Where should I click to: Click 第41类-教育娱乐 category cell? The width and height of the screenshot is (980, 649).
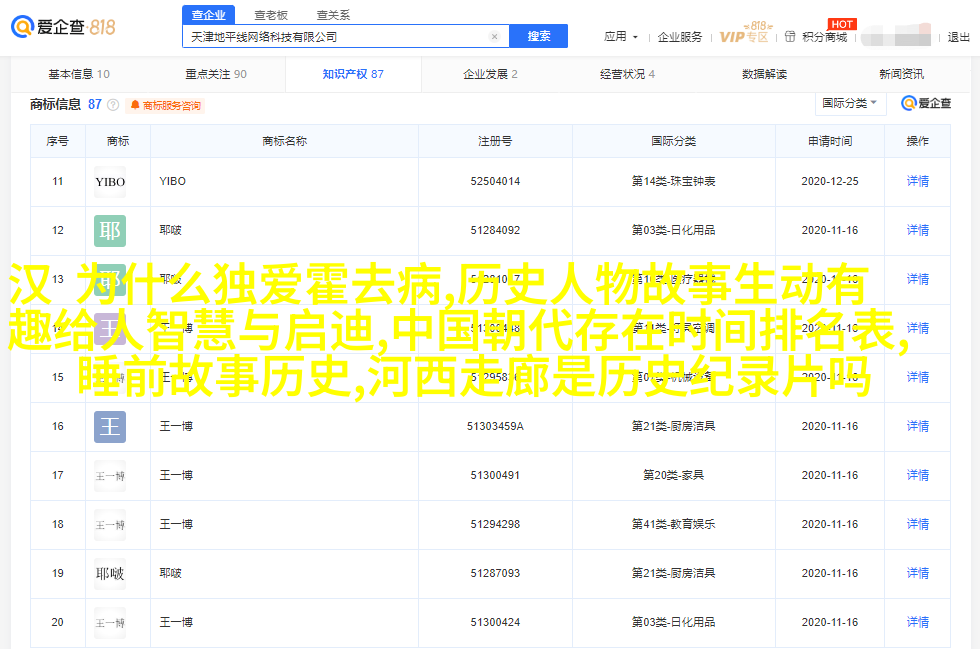click(x=673, y=524)
